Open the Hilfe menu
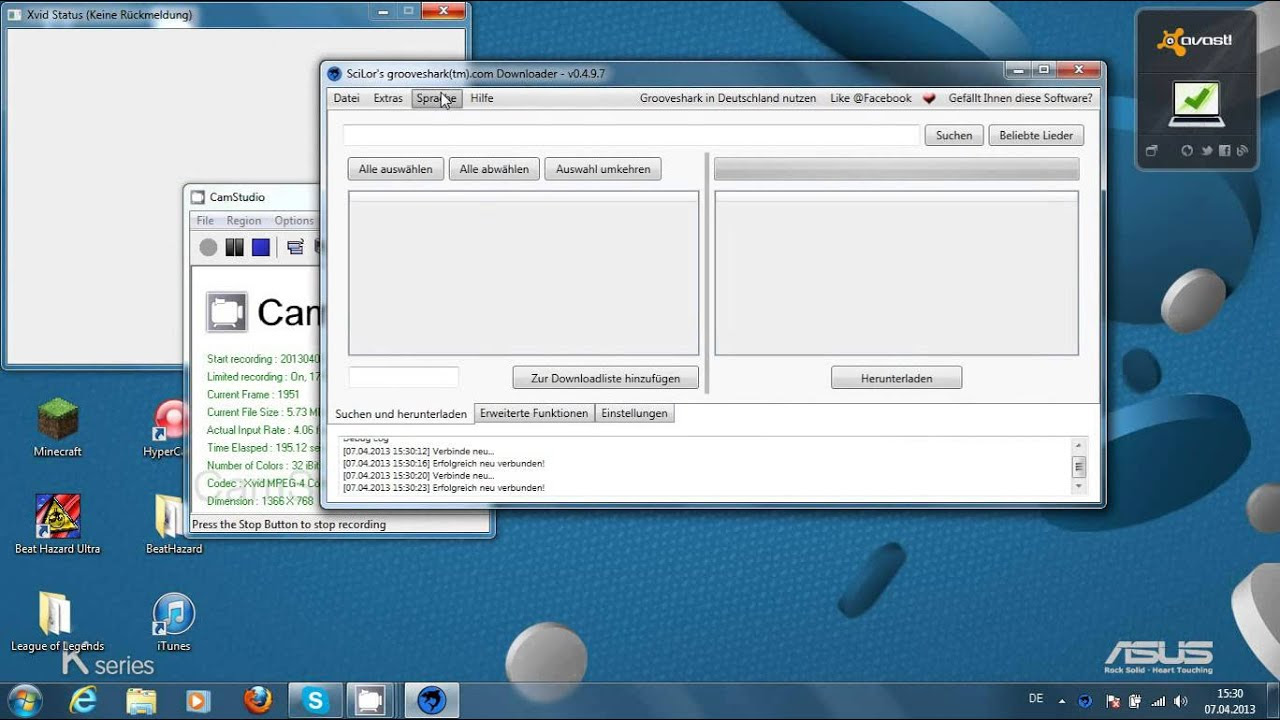The image size is (1280, 720). (x=482, y=98)
